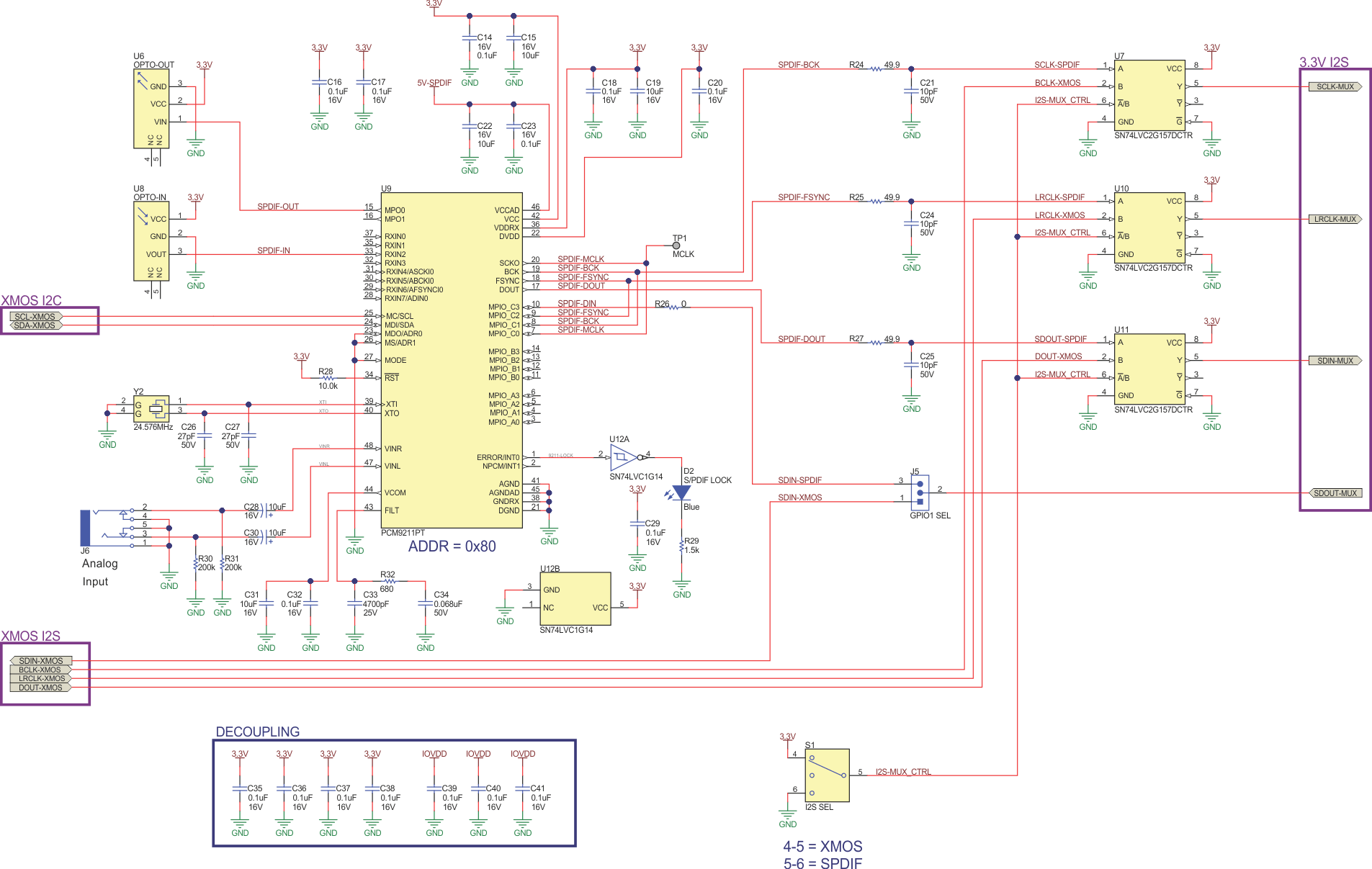Click the D2 blue S/PDIF LOCK LED
The width and height of the screenshot is (1372, 869).
[681, 493]
